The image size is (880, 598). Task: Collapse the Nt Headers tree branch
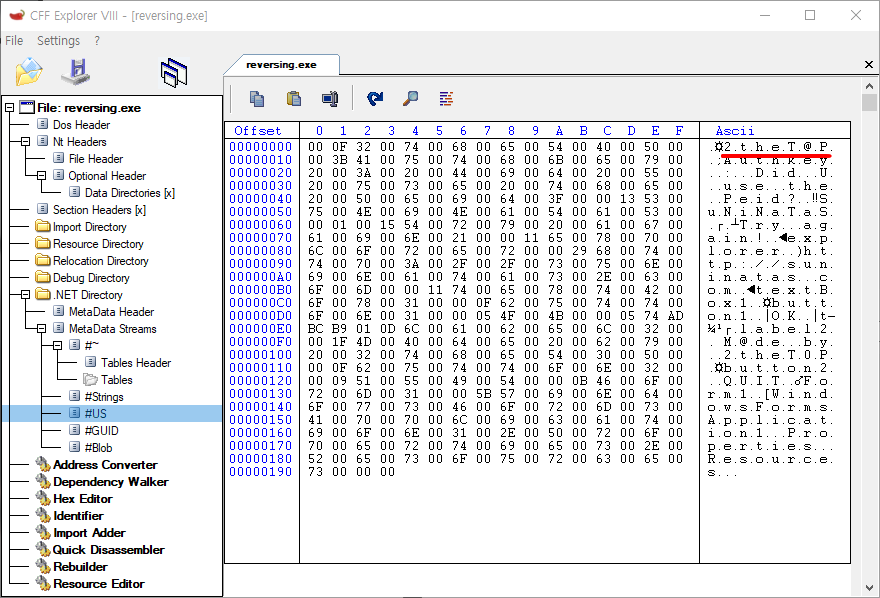click(x=25, y=141)
